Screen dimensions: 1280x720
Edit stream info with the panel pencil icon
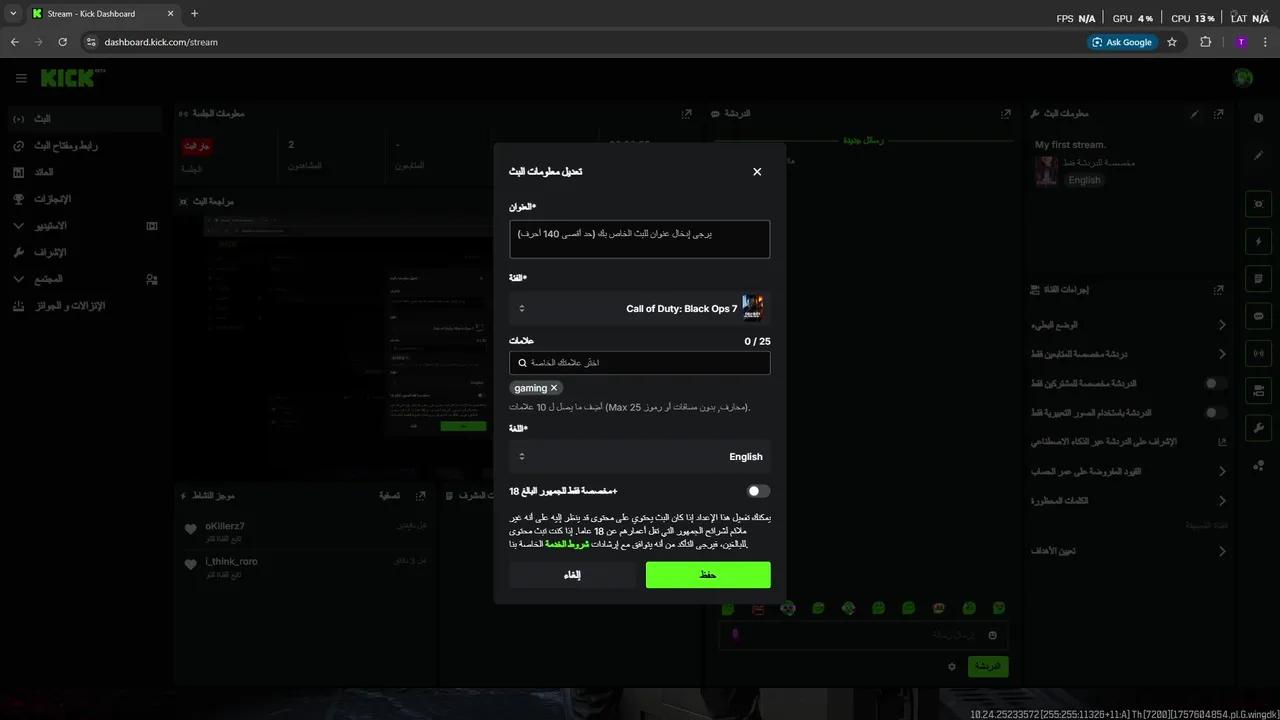point(1194,114)
